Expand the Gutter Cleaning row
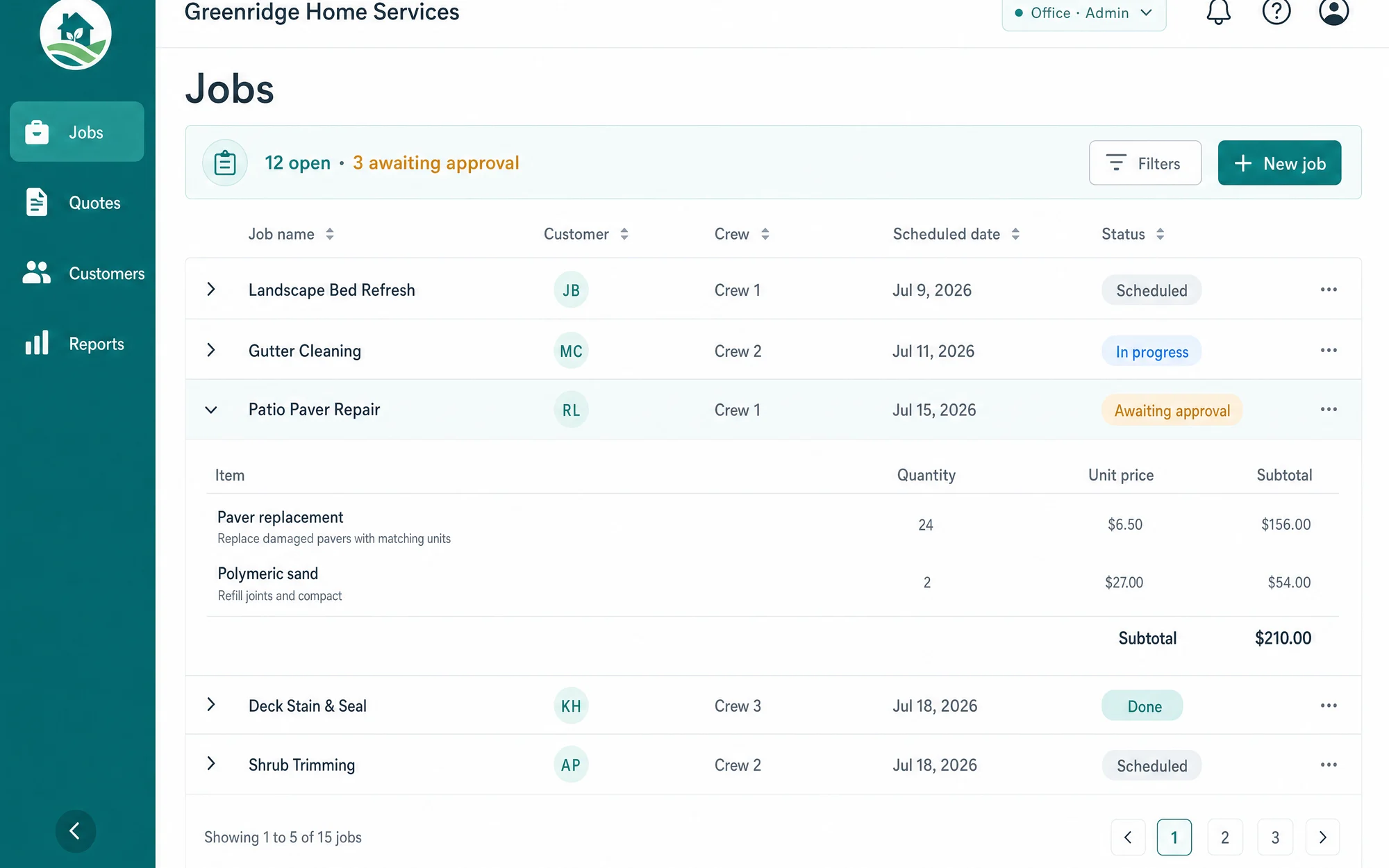 point(211,350)
